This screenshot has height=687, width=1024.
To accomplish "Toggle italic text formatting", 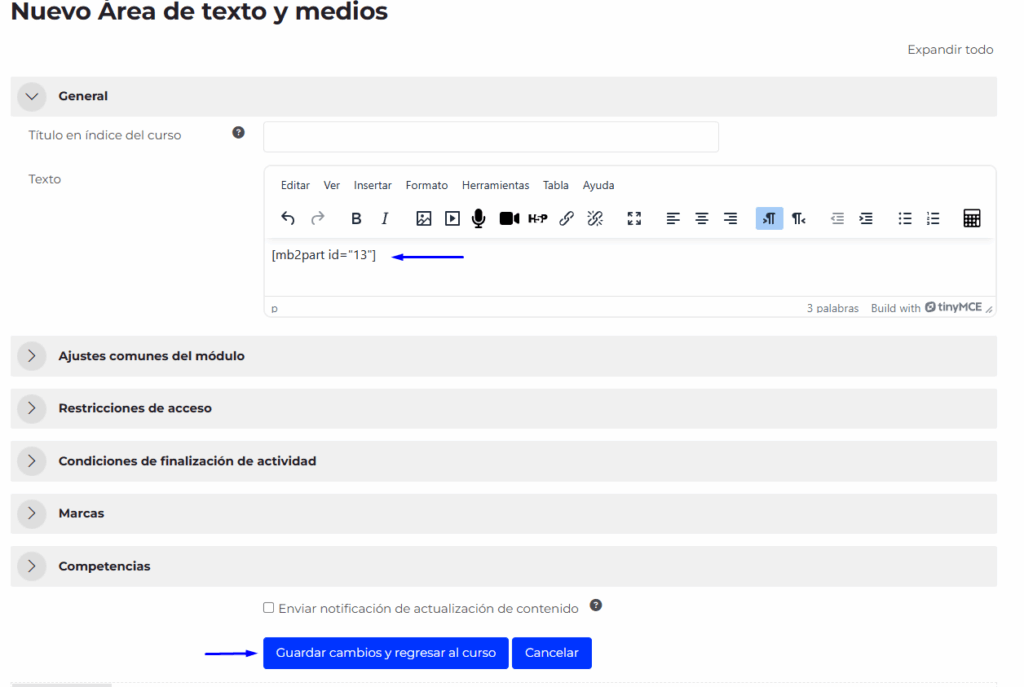I will click(x=384, y=218).
